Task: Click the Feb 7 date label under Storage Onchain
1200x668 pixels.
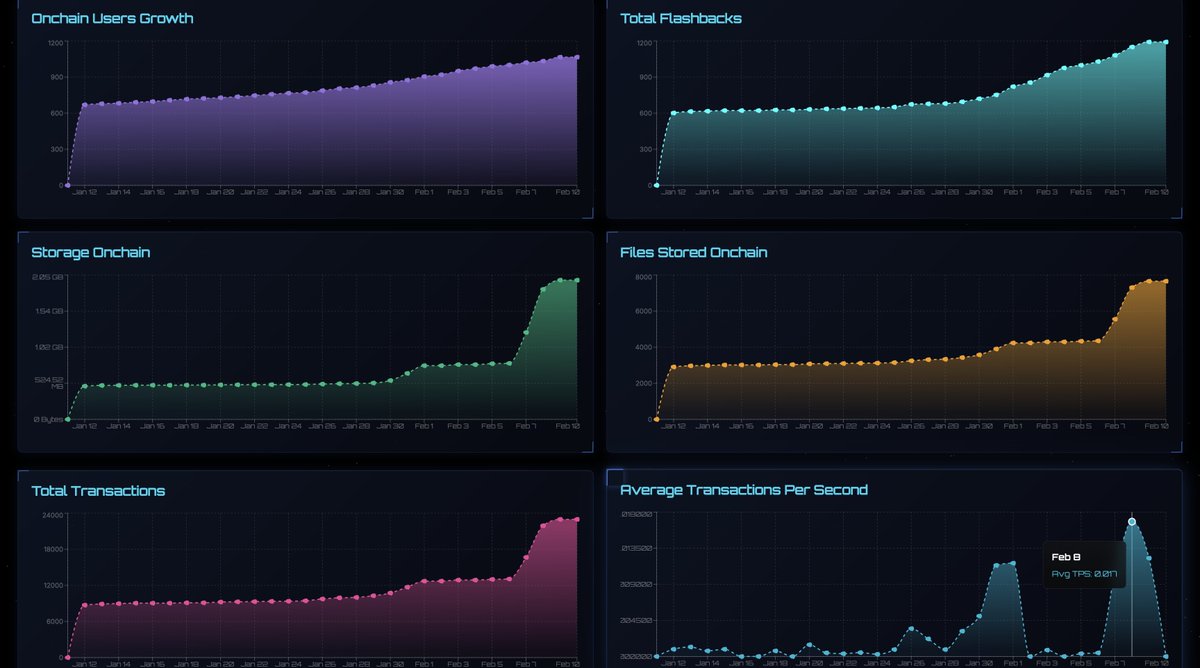Action: coord(526,426)
